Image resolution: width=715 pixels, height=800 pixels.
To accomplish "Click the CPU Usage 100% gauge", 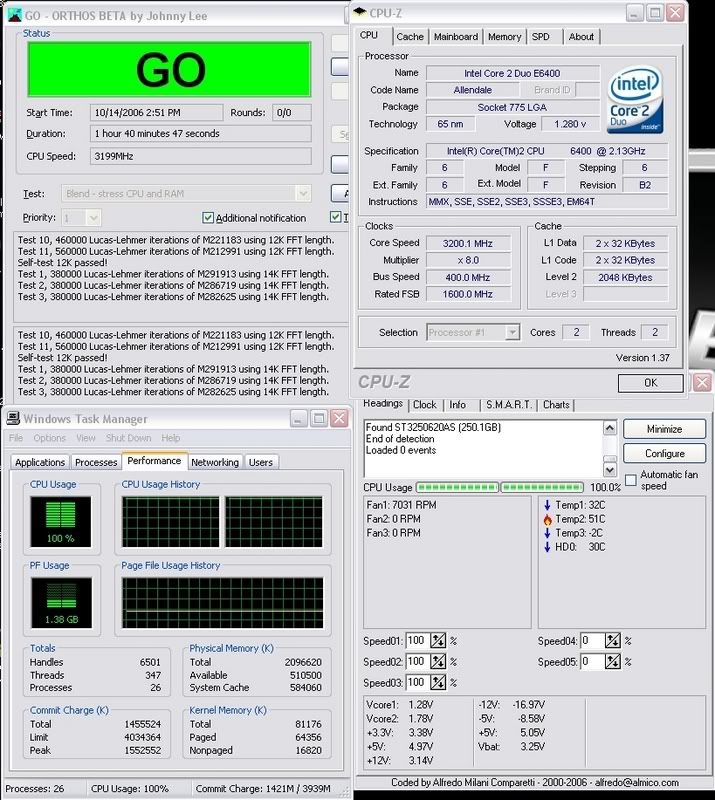I will click(61, 521).
